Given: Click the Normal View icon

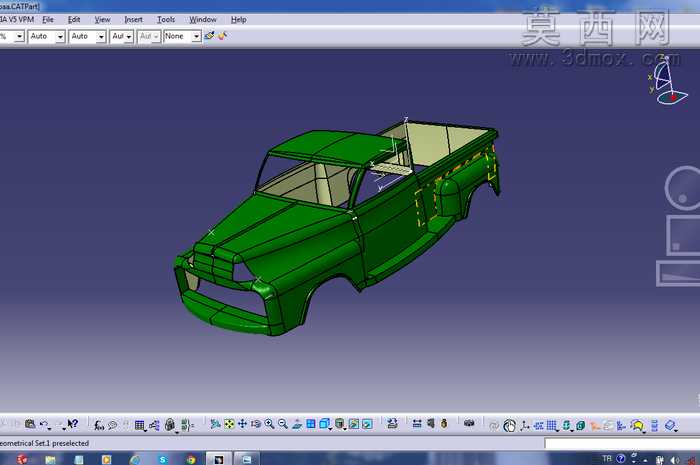Looking at the screenshot, I should pos(297,424).
